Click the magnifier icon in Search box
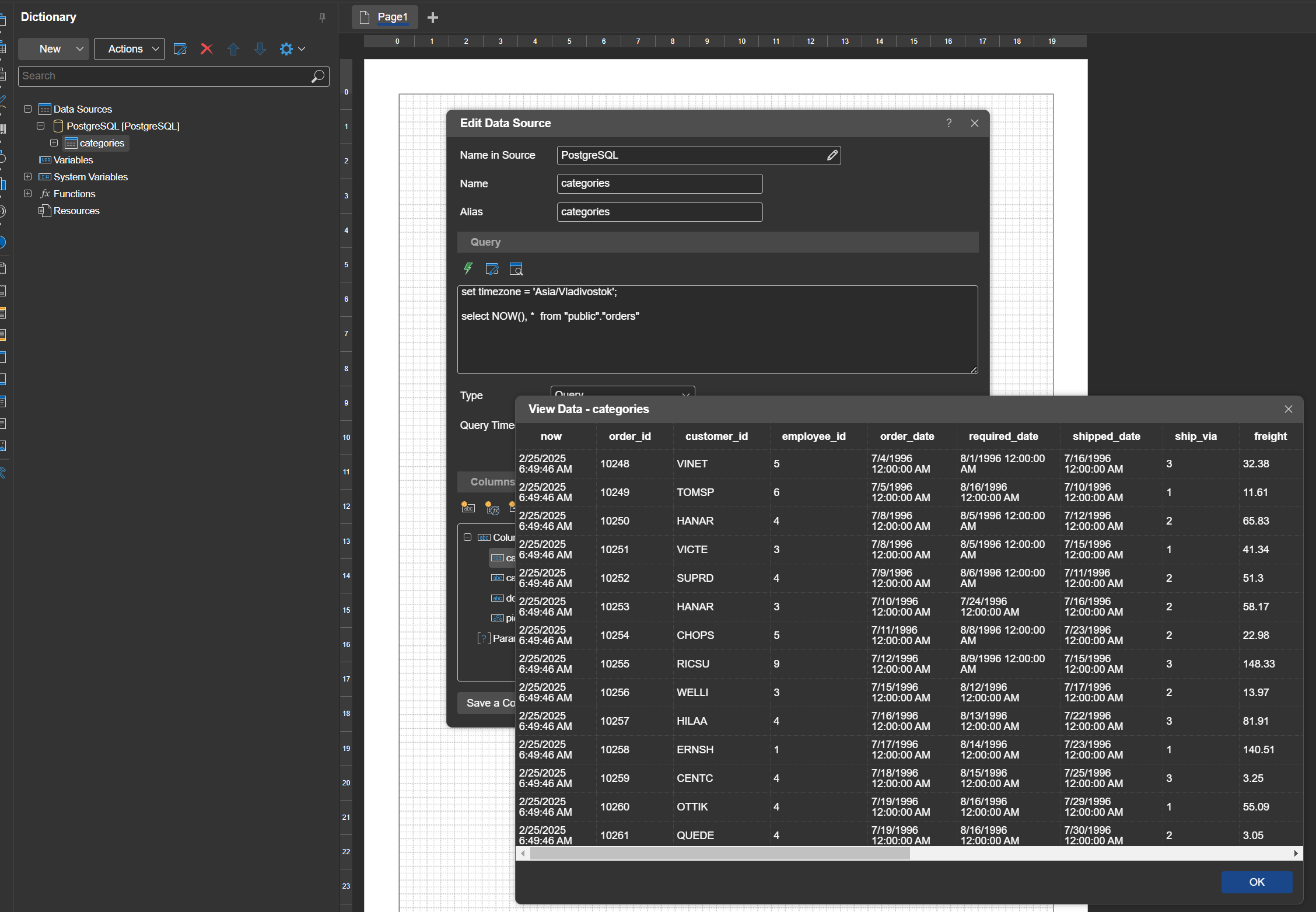The image size is (1316, 912). coord(318,76)
